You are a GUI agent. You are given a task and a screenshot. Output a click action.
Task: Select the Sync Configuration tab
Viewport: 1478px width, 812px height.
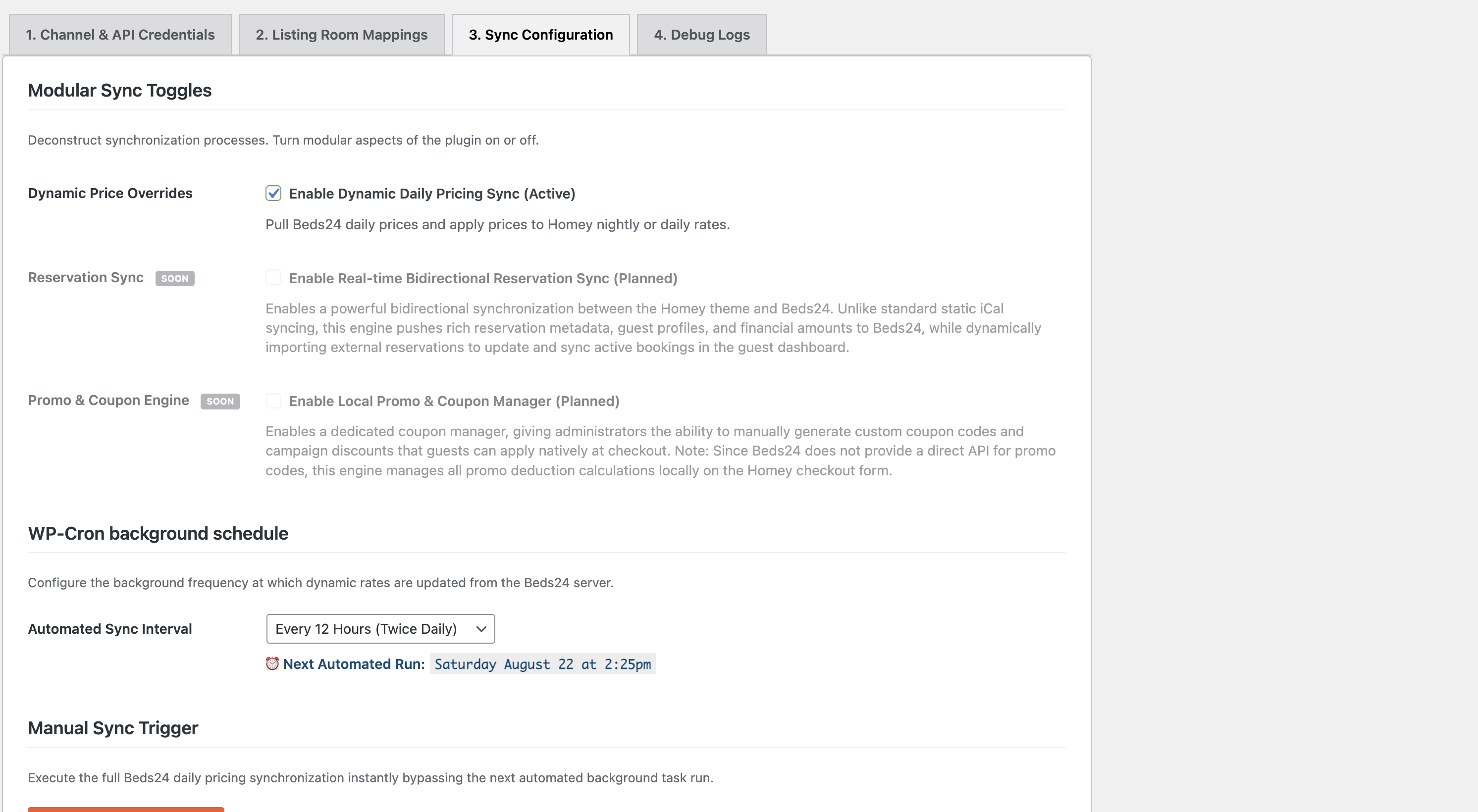(x=540, y=34)
